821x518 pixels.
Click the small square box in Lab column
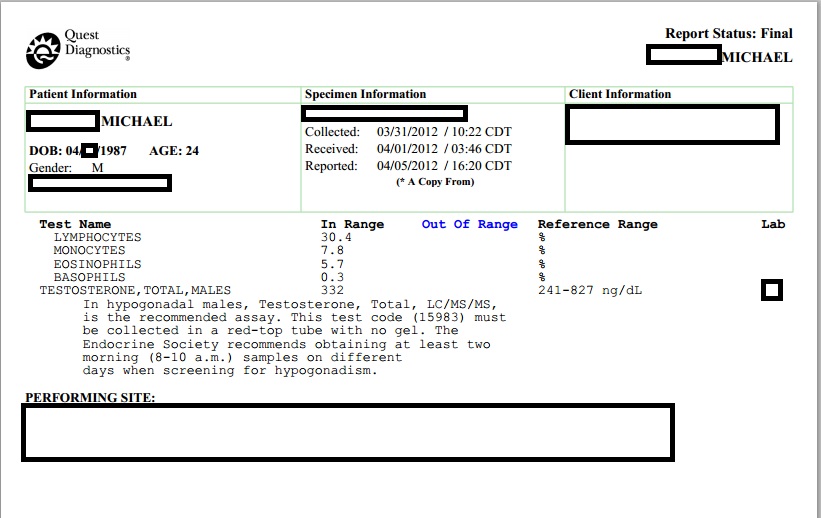coord(771,290)
